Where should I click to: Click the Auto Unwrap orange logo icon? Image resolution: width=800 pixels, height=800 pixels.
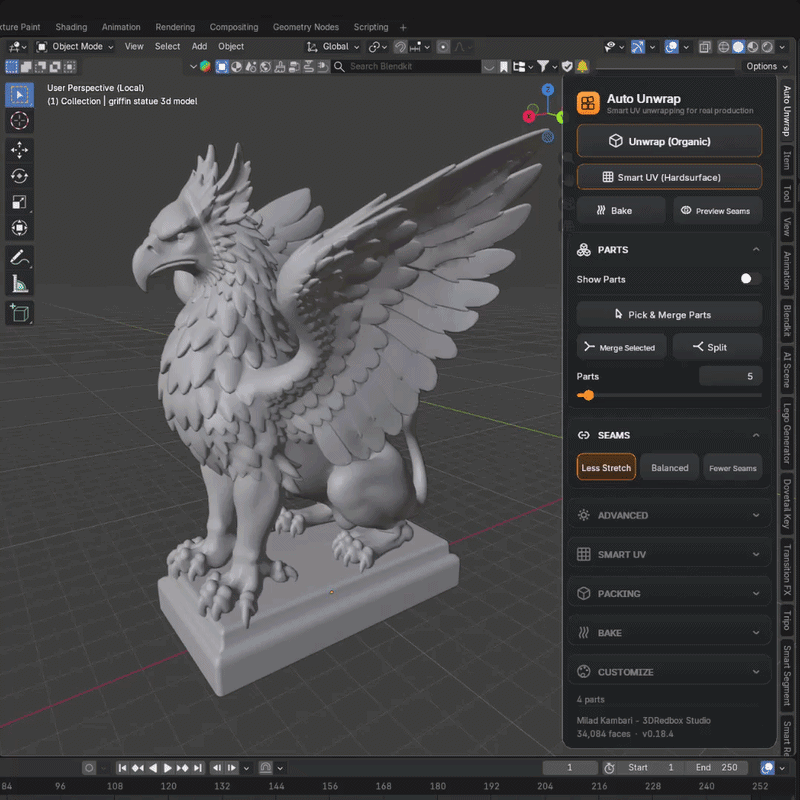point(588,103)
